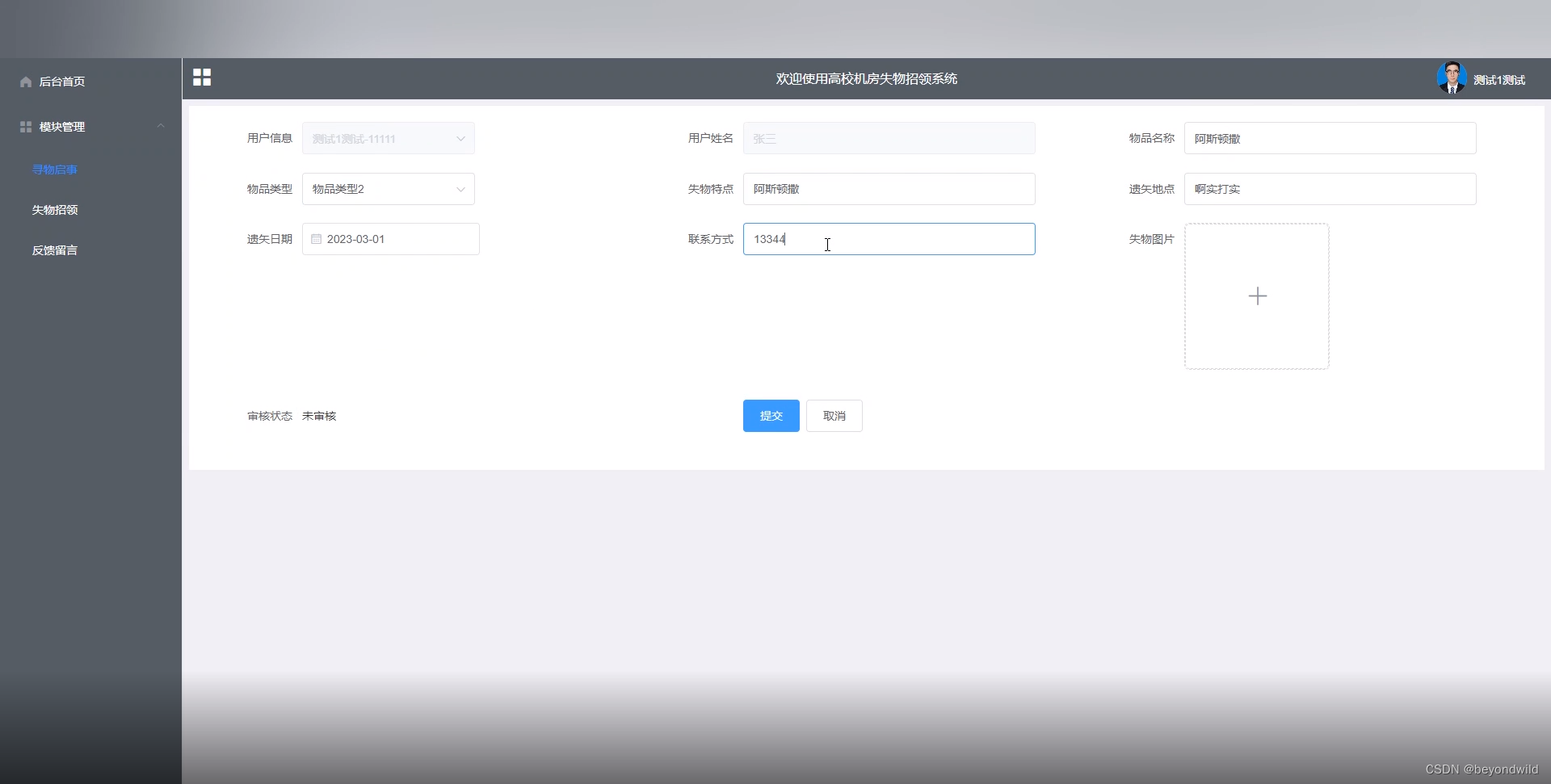Screen dimensions: 1551x784
Task: Cancel the form using 取消
Action: point(834,416)
